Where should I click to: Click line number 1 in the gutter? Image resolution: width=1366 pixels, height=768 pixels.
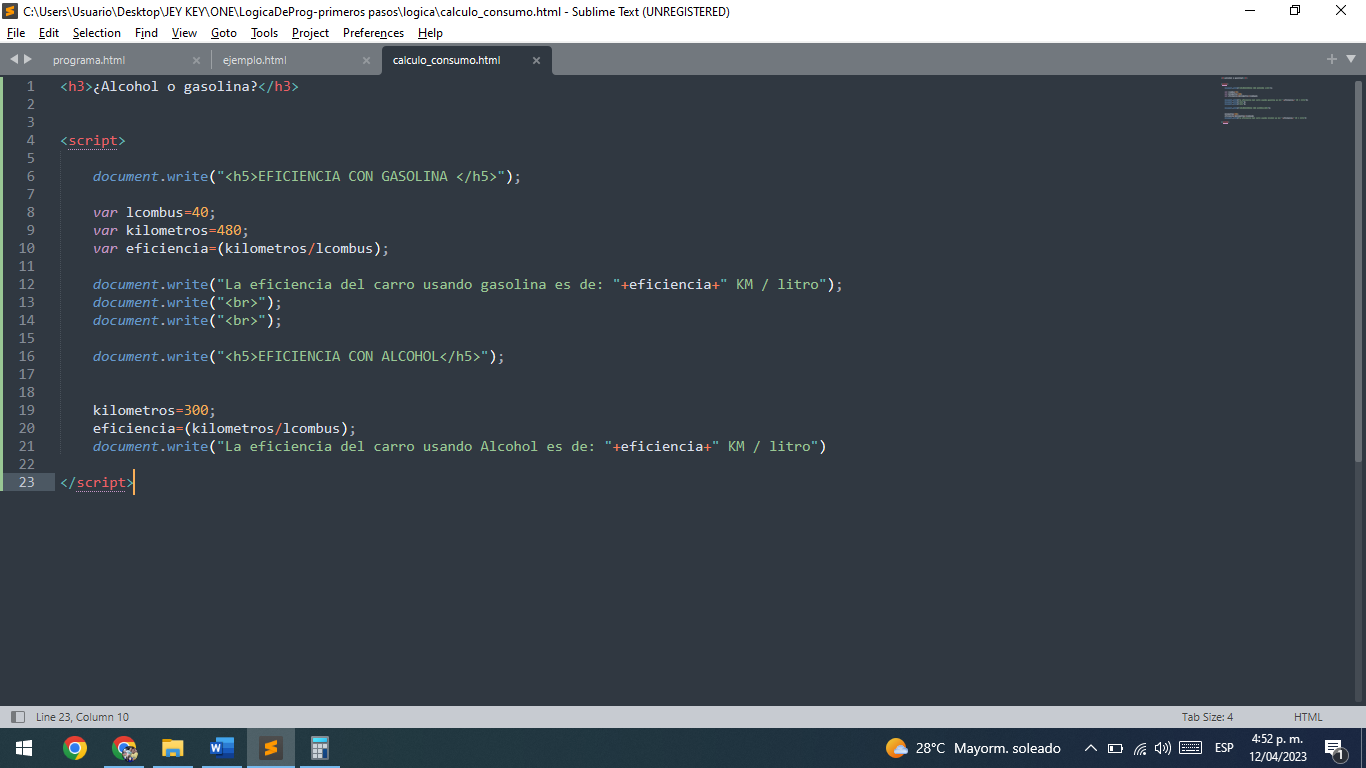point(30,86)
